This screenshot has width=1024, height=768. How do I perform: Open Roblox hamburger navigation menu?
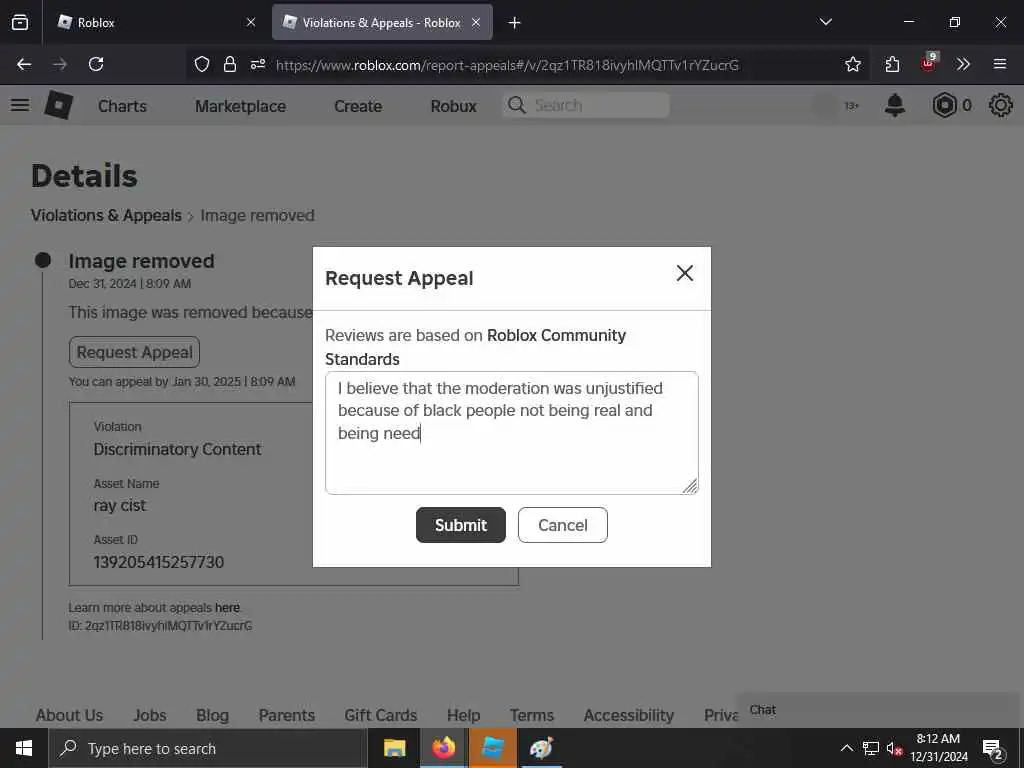point(20,105)
